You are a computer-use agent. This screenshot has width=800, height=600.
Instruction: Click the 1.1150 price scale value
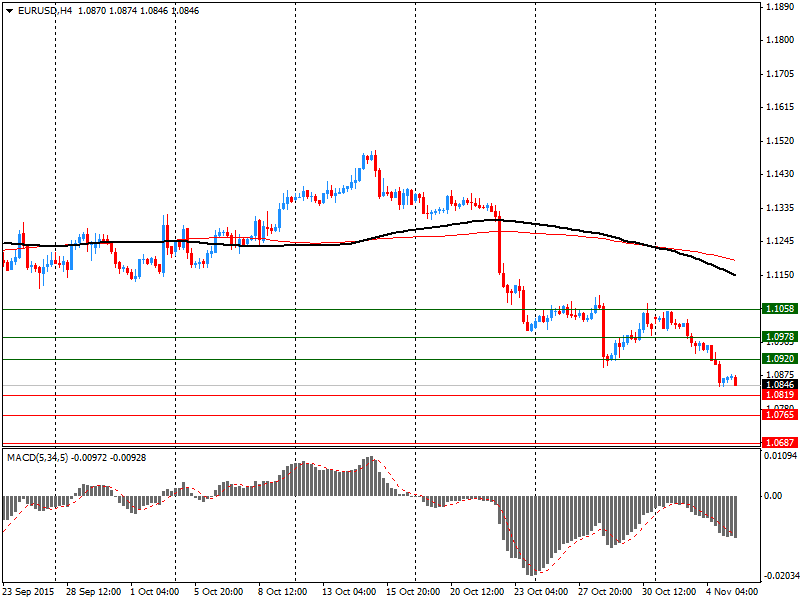[780, 275]
